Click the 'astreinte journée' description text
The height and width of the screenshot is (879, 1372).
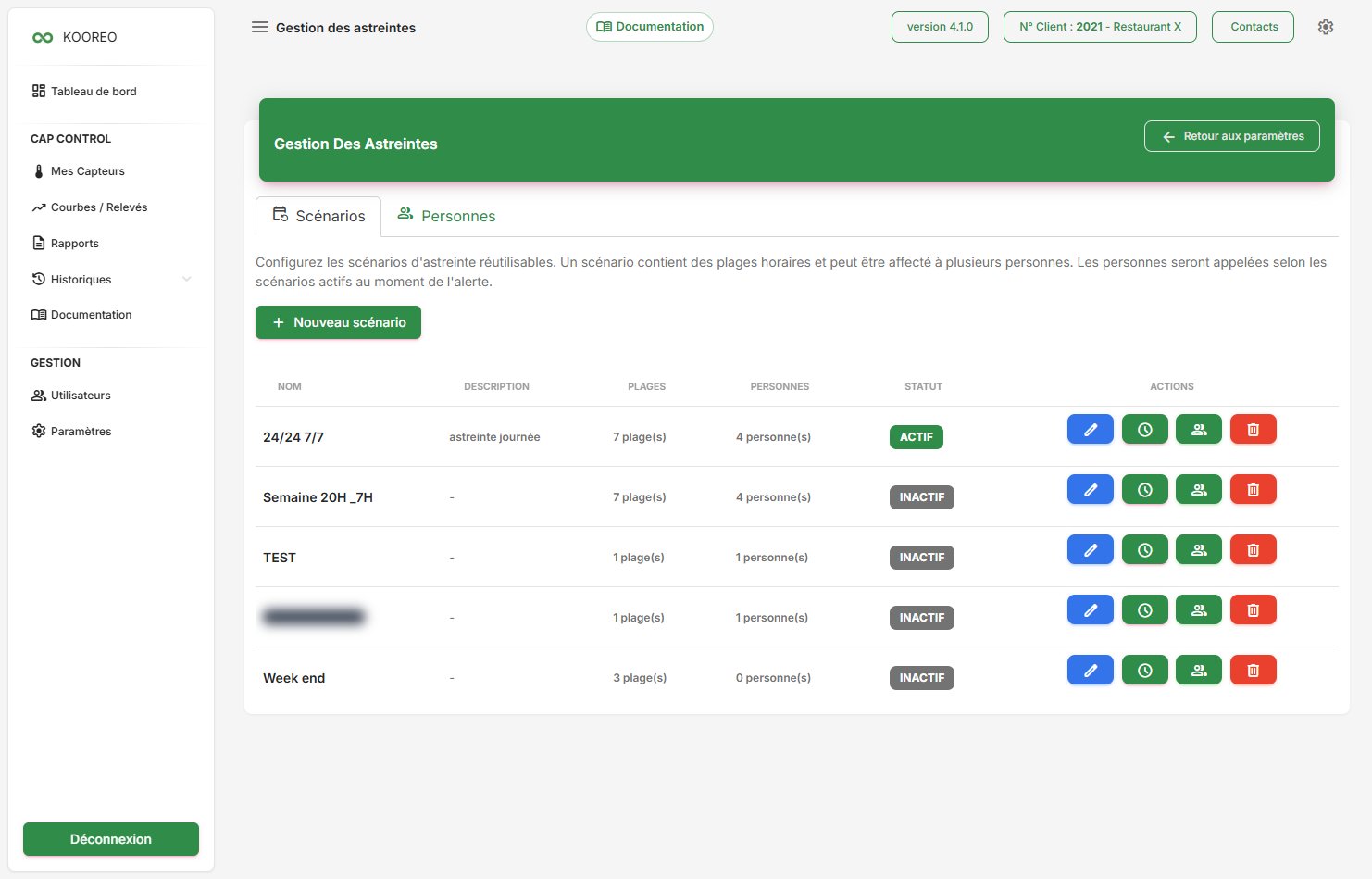(494, 437)
